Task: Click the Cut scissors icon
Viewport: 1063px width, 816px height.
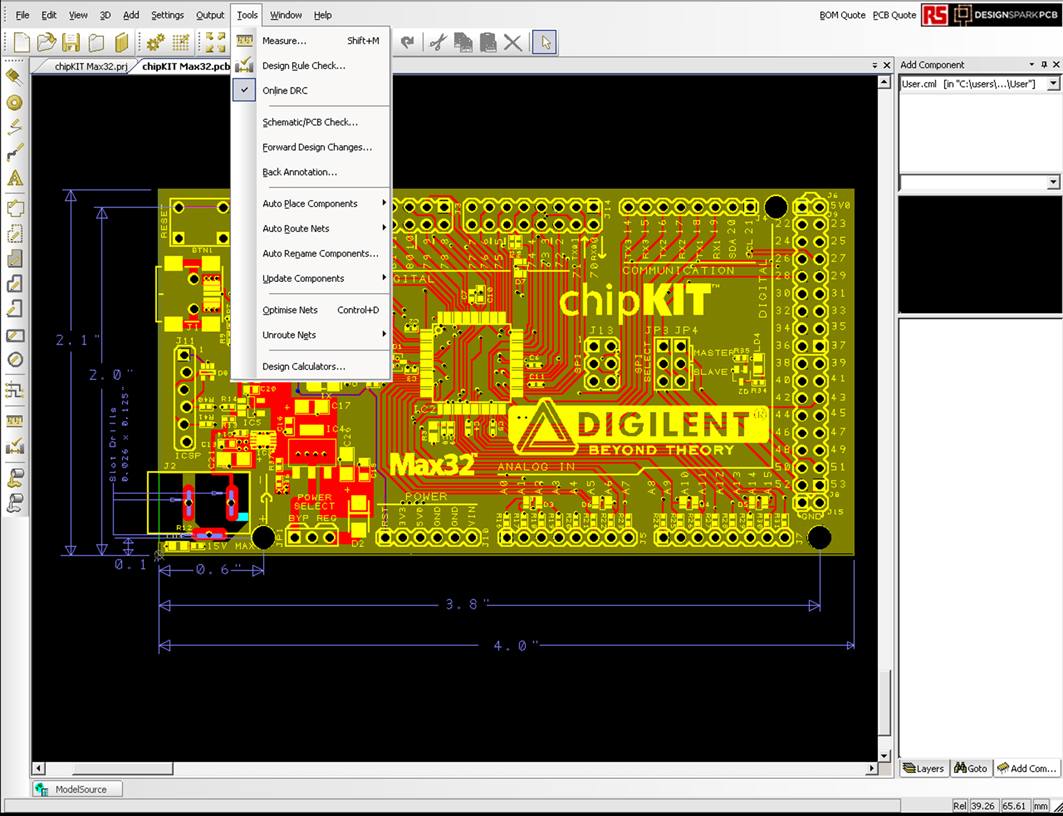Action: point(438,42)
